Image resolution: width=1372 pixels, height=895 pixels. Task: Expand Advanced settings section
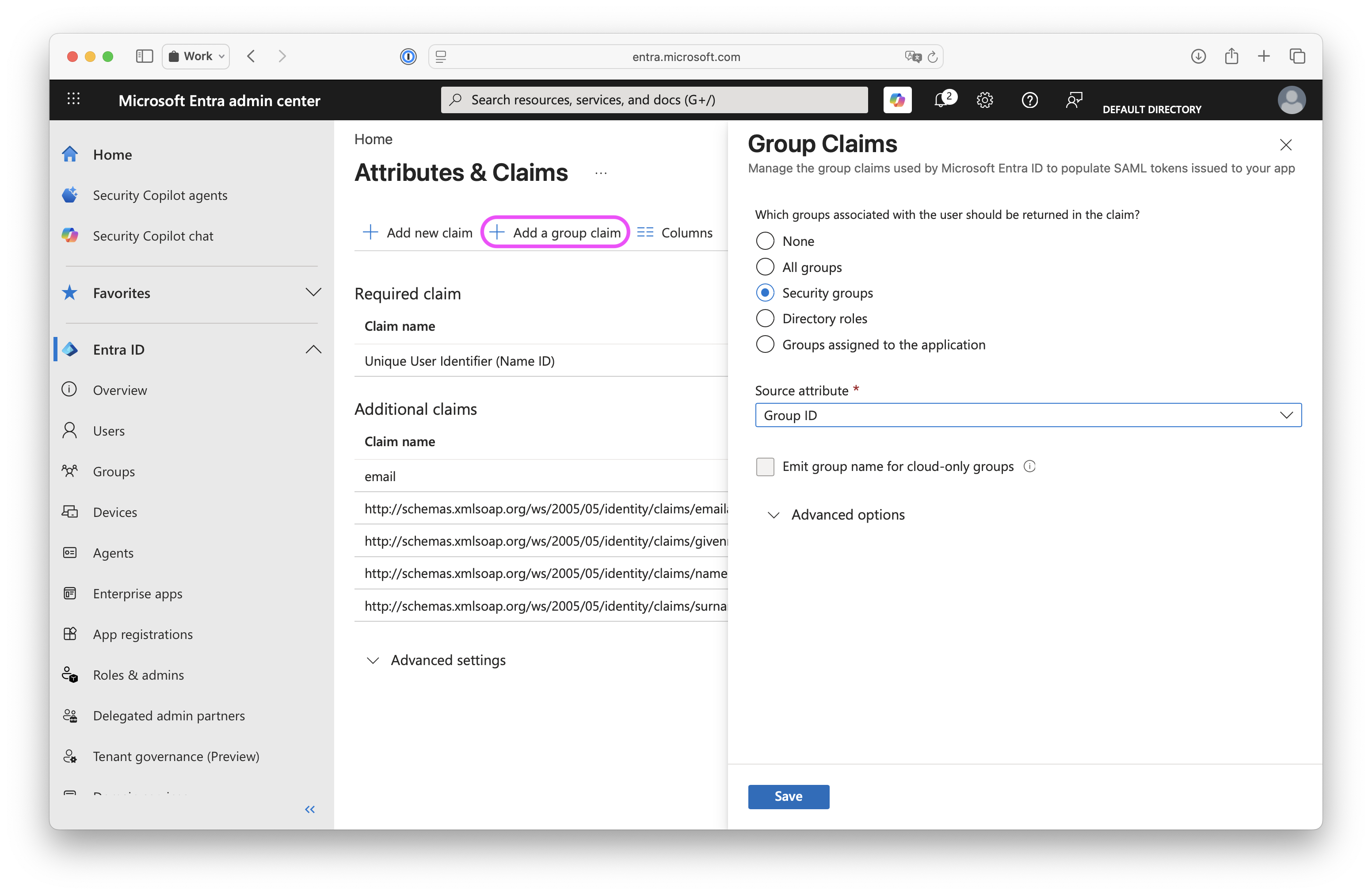[x=436, y=660]
